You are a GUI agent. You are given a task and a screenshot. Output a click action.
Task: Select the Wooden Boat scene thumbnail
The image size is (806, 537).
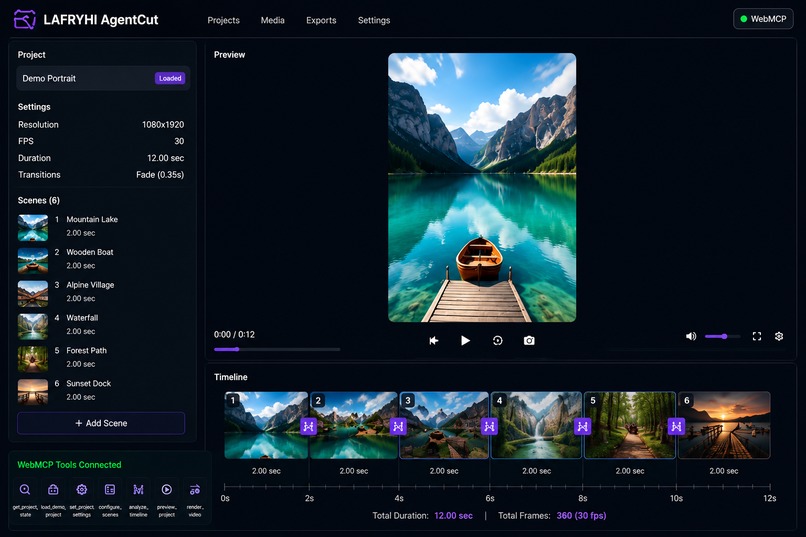(33, 261)
